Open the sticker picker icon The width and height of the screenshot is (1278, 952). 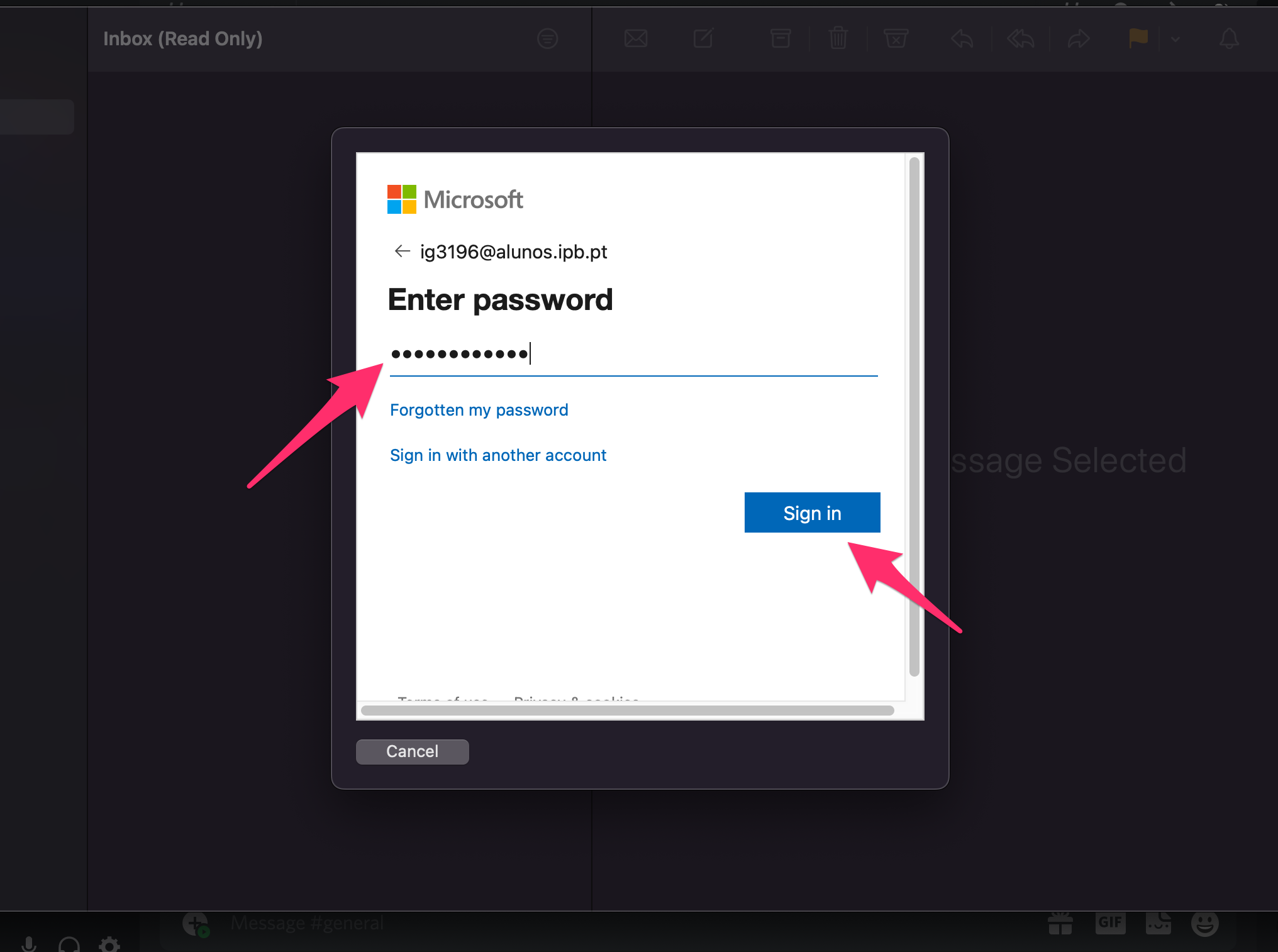(x=1158, y=923)
